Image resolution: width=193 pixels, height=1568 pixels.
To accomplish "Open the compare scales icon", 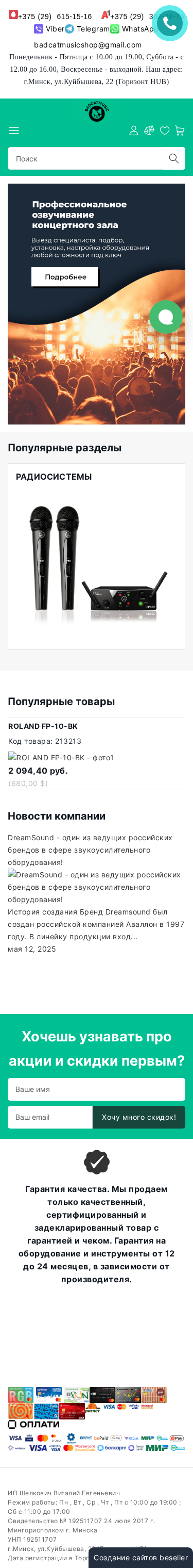I will [149, 130].
